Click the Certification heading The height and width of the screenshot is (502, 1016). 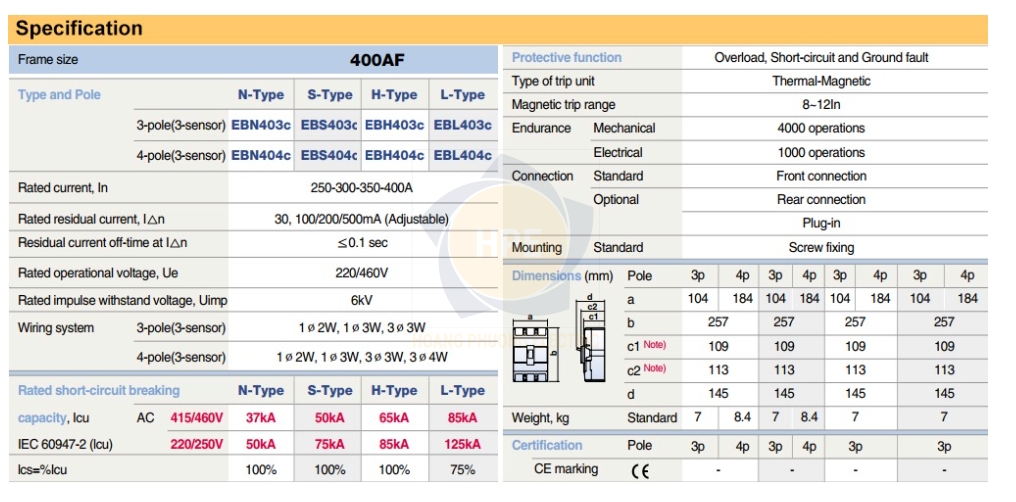547,446
